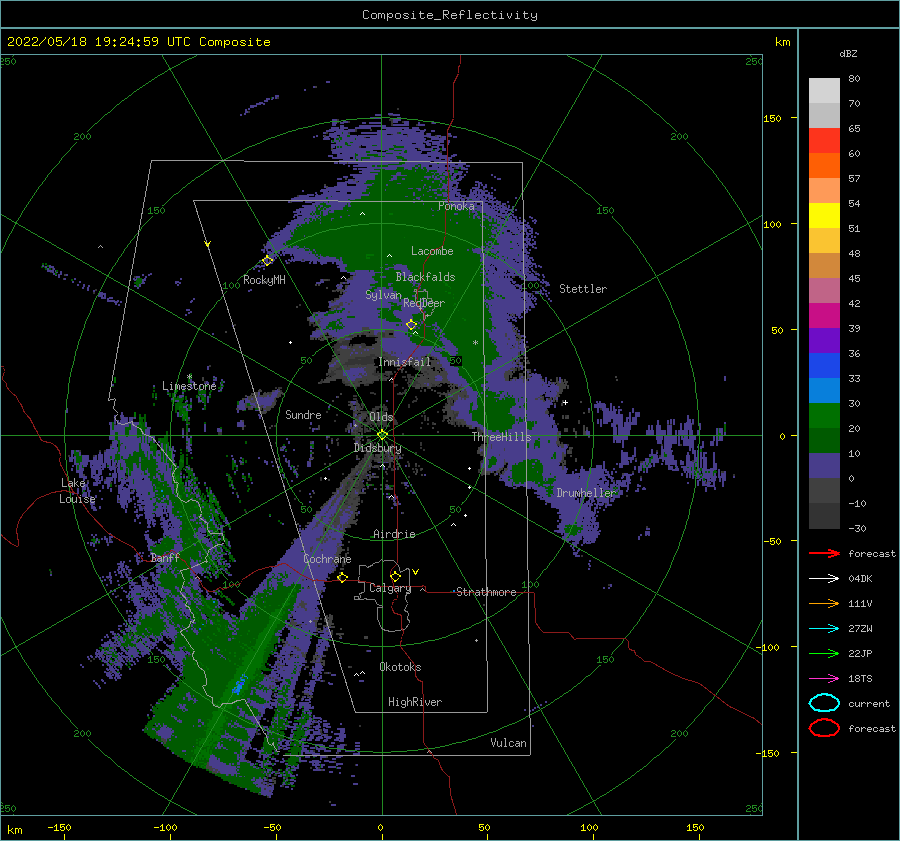This screenshot has width=900, height=841.
Task: Click the Okotoks city label
Action: point(400,667)
